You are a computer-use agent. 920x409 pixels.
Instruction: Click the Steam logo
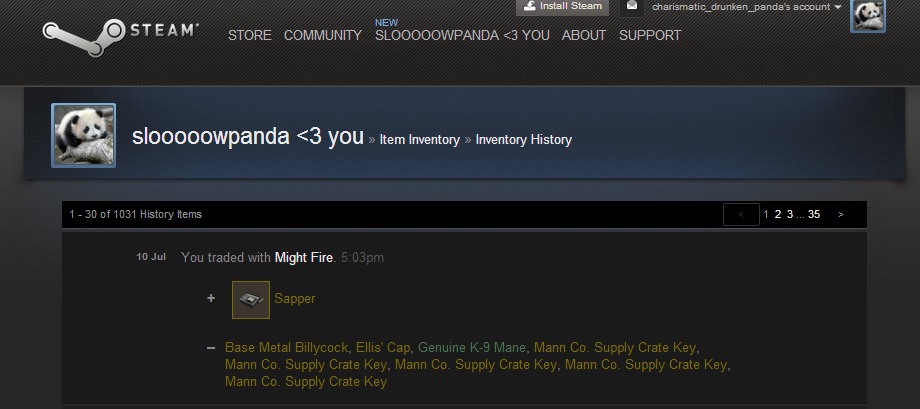tap(120, 36)
